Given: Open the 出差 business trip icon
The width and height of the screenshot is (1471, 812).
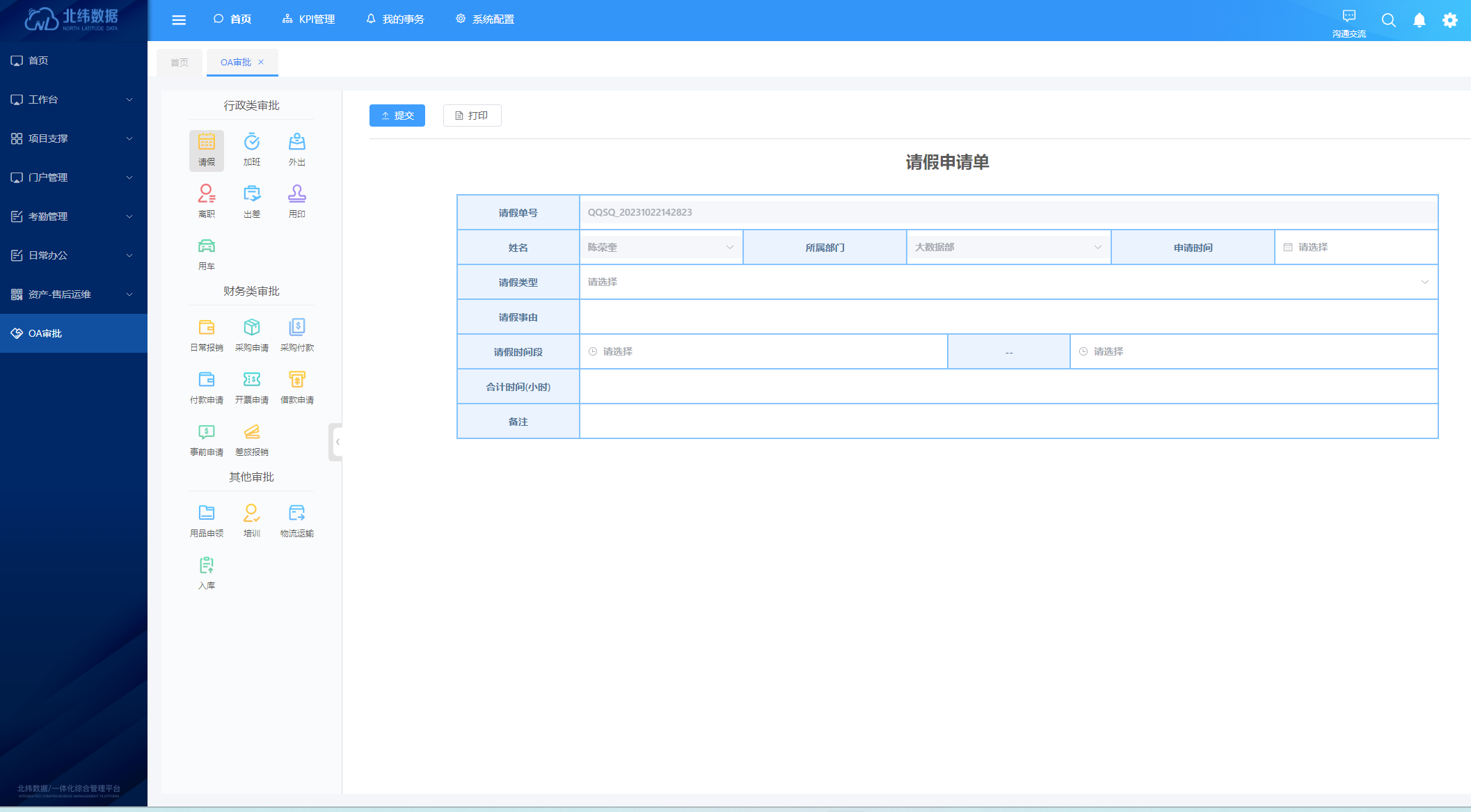Looking at the screenshot, I should coord(252,201).
